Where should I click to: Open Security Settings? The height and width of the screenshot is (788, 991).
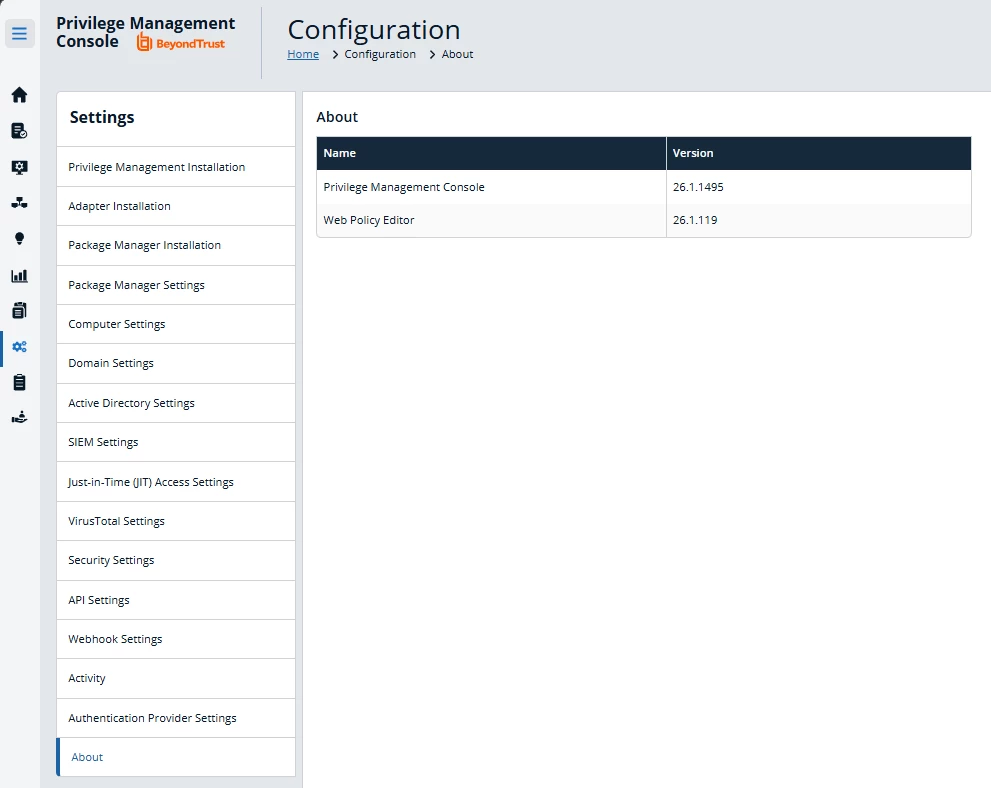[176, 561]
